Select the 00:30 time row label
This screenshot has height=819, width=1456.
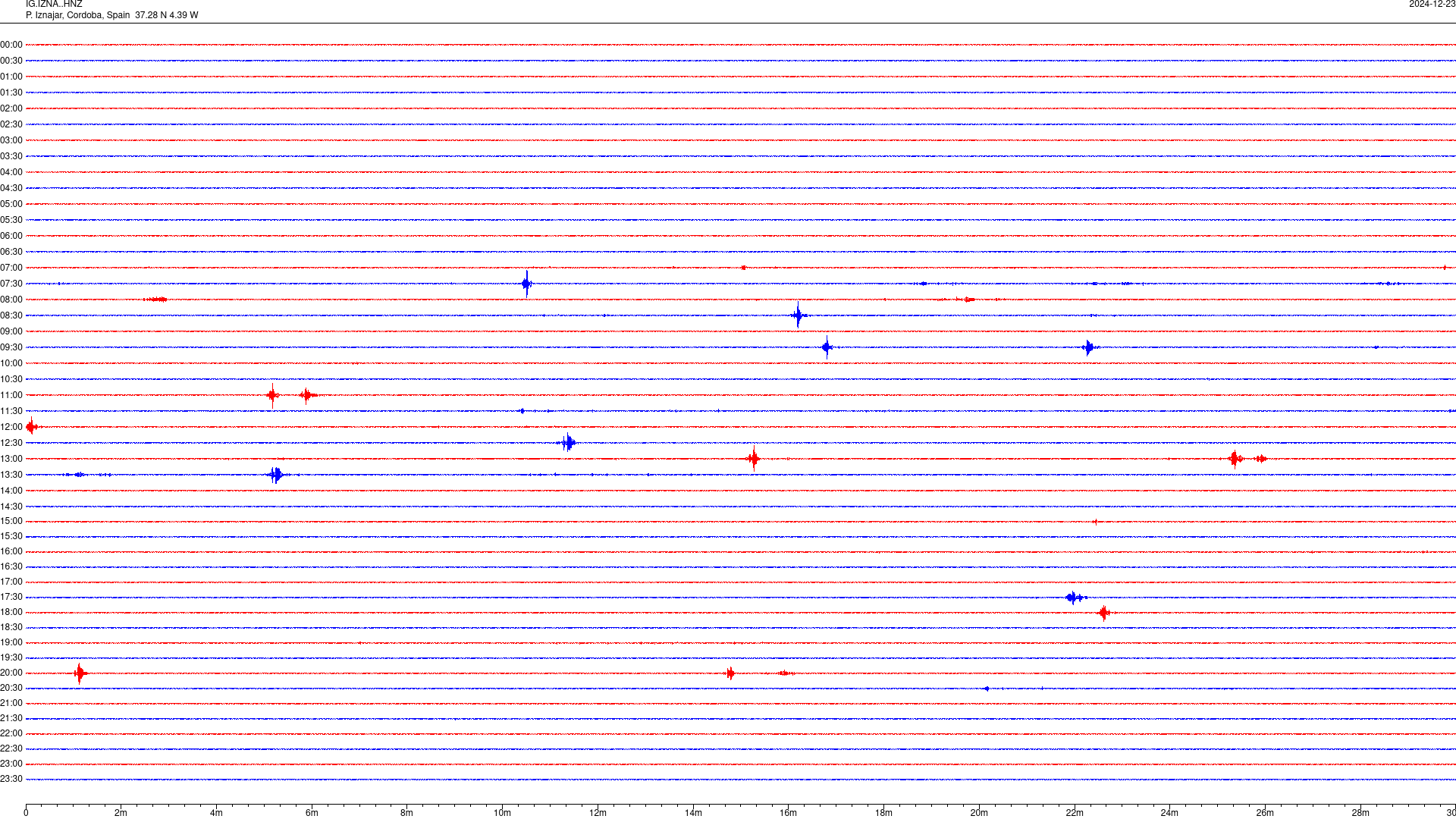click(11, 61)
